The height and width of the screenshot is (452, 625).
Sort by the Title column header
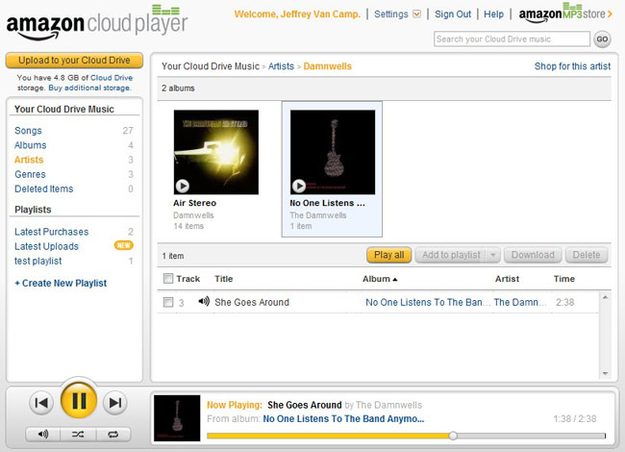point(224,279)
